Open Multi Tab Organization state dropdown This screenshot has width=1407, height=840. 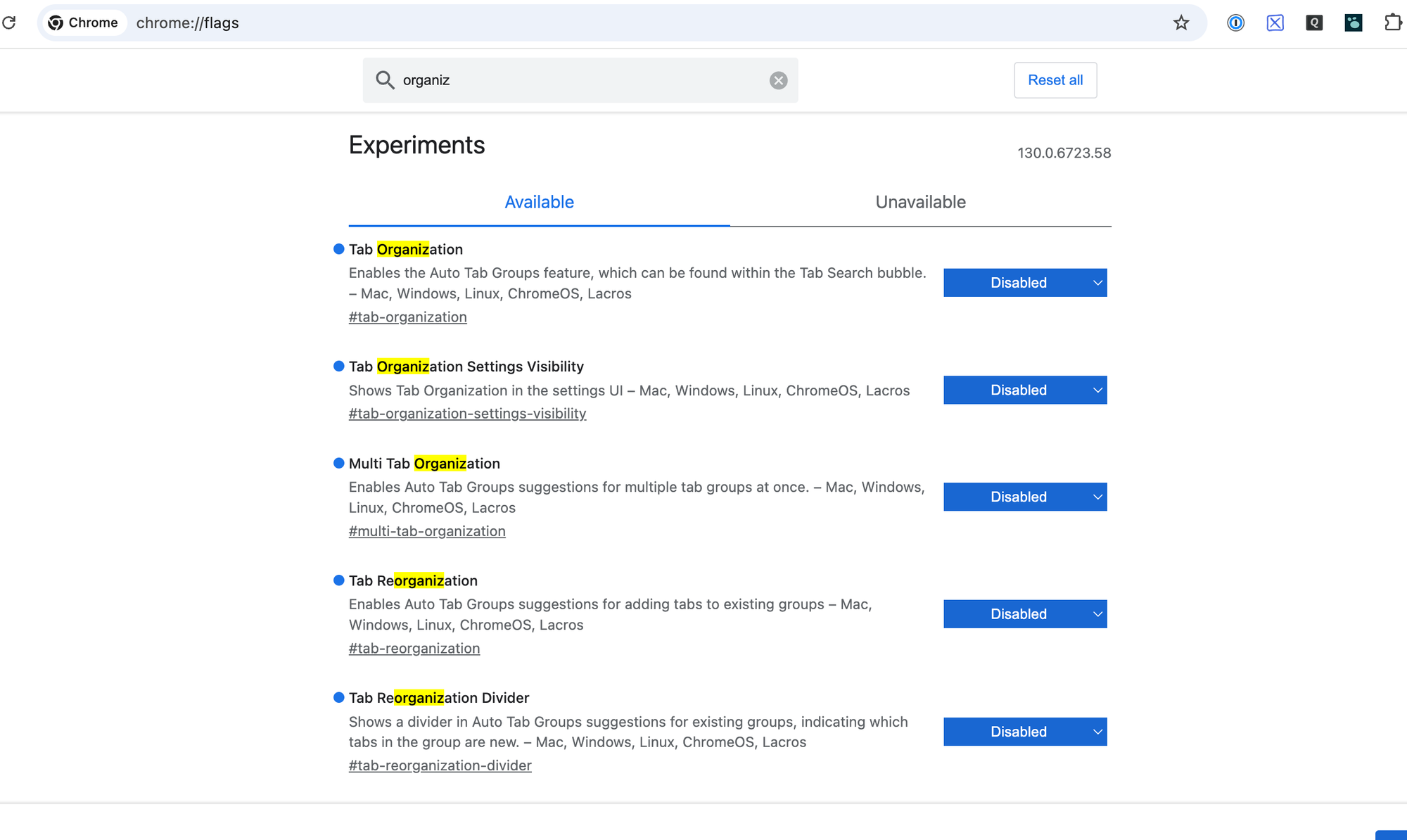[1024, 497]
